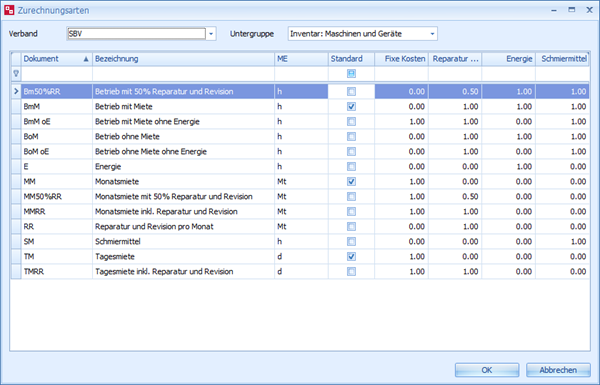Tick Standard checkbox in Energie row

coord(351,166)
